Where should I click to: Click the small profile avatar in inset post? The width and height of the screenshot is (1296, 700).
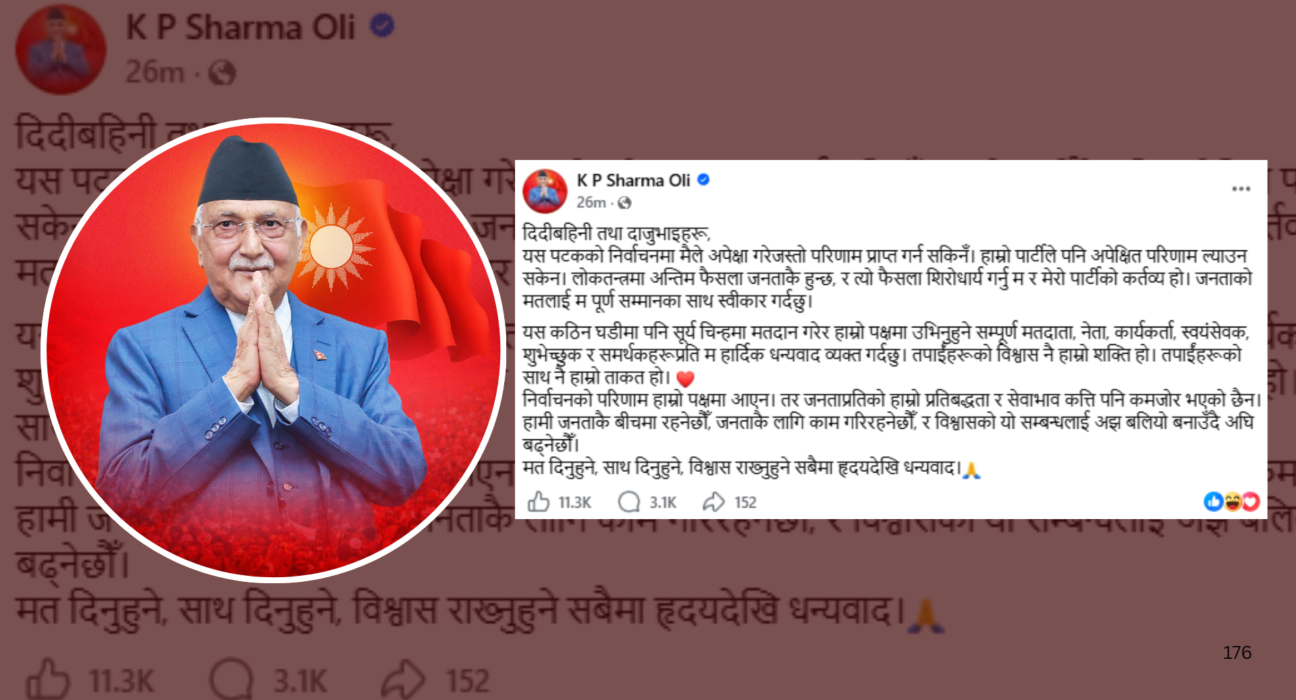point(545,190)
